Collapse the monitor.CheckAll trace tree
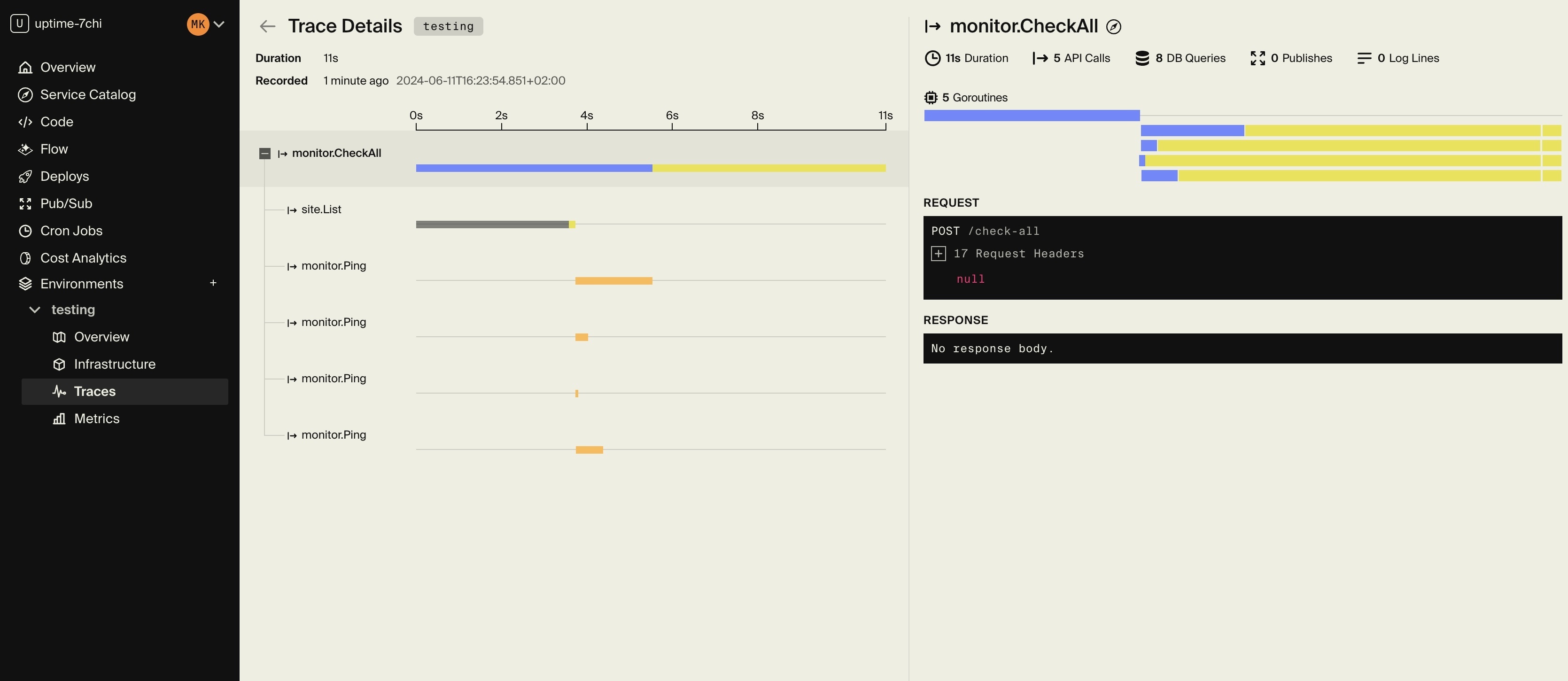 tap(264, 154)
